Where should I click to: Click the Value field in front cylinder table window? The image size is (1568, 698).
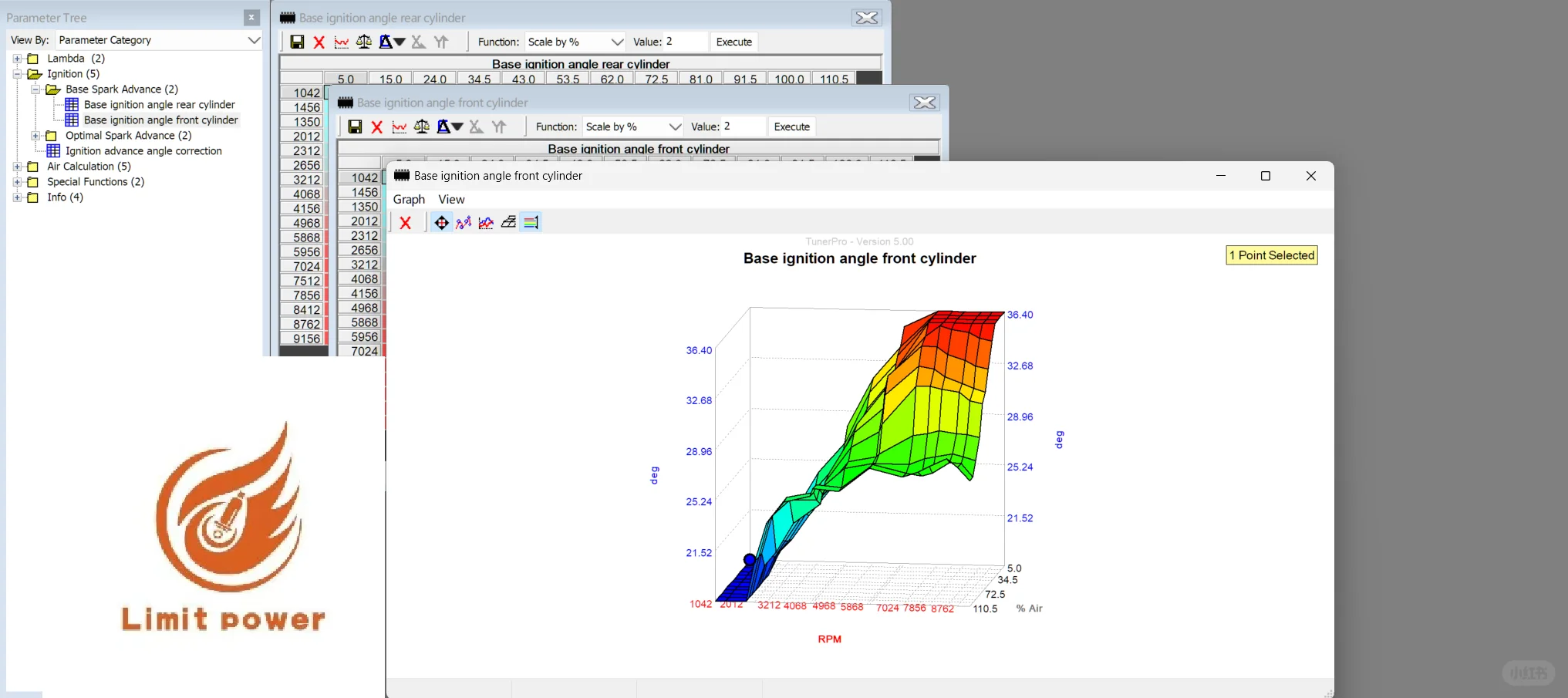[743, 126]
